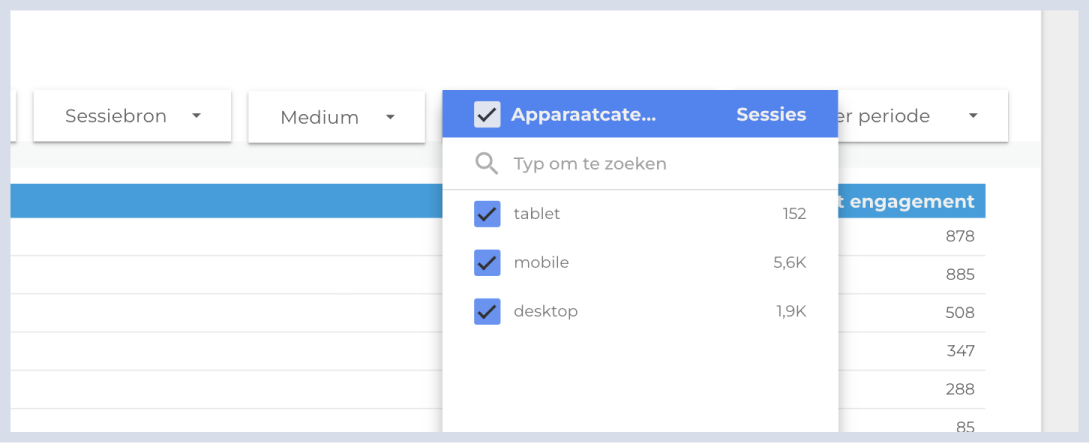Image resolution: width=1089 pixels, height=443 pixels.
Task: Select the mobile option label
Action: [x=542, y=262]
